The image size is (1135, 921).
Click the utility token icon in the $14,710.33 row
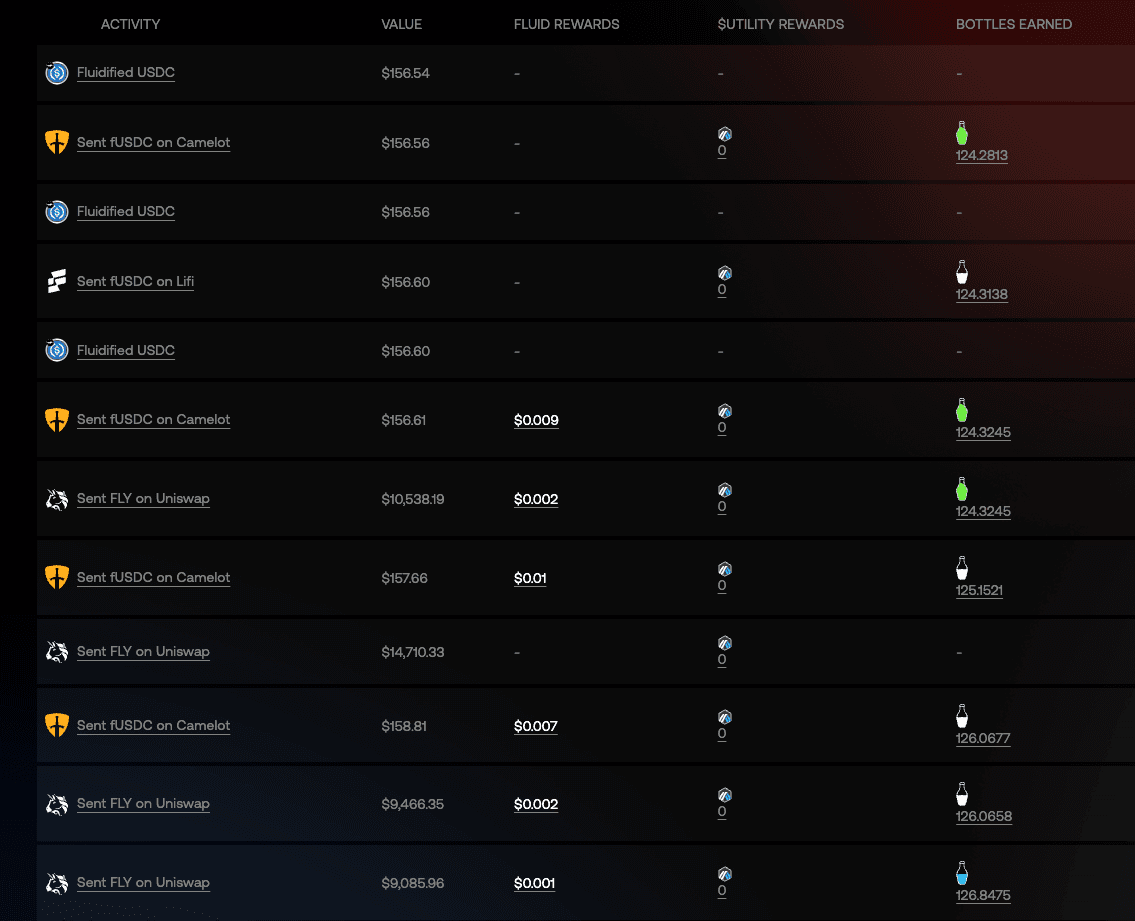[725, 643]
